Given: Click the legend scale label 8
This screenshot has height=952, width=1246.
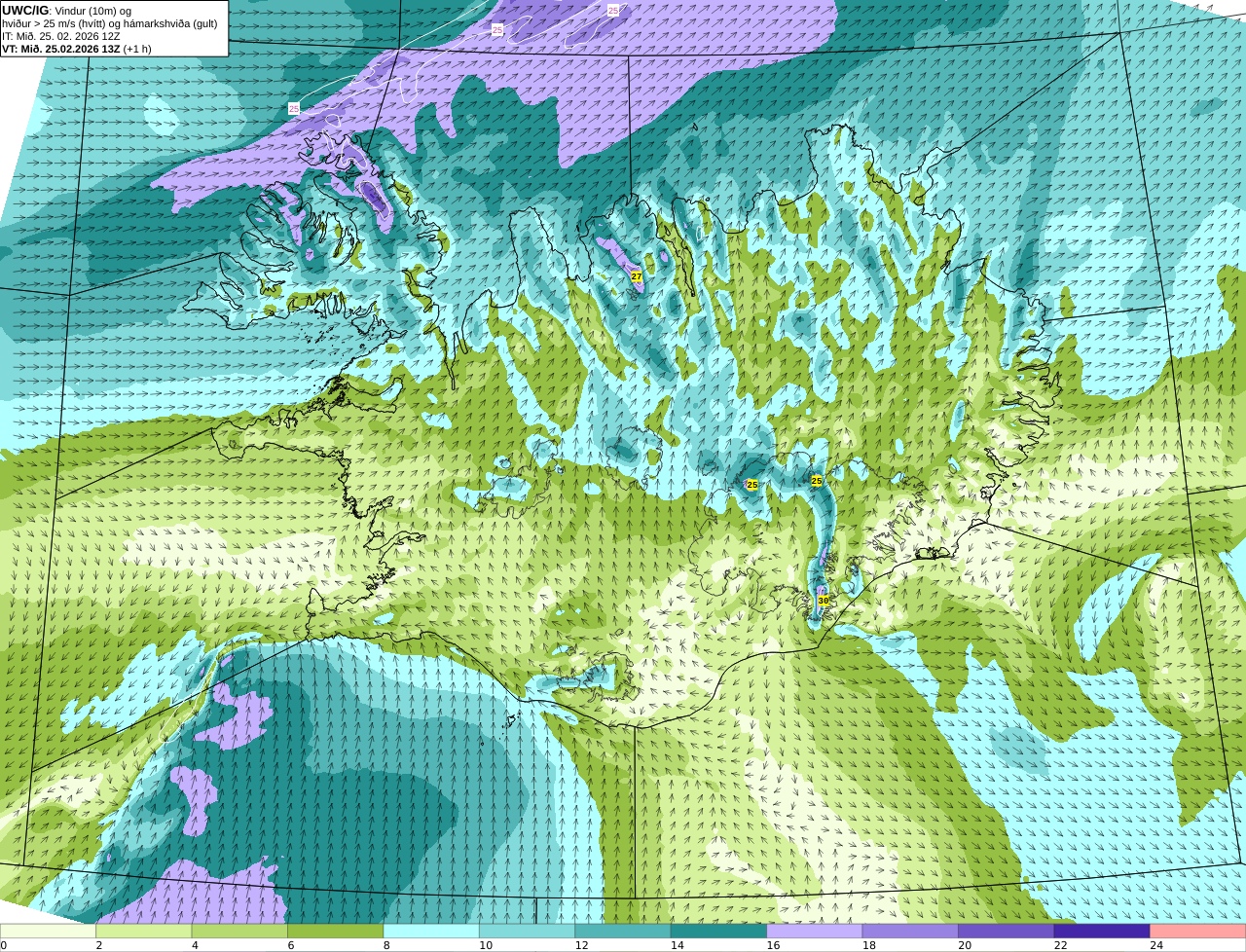Looking at the screenshot, I should (x=386, y=945).
